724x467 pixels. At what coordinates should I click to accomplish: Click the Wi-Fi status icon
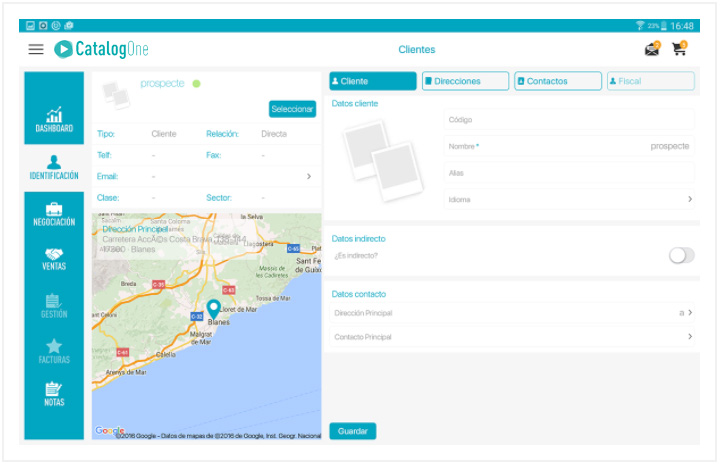coord(640,25)
